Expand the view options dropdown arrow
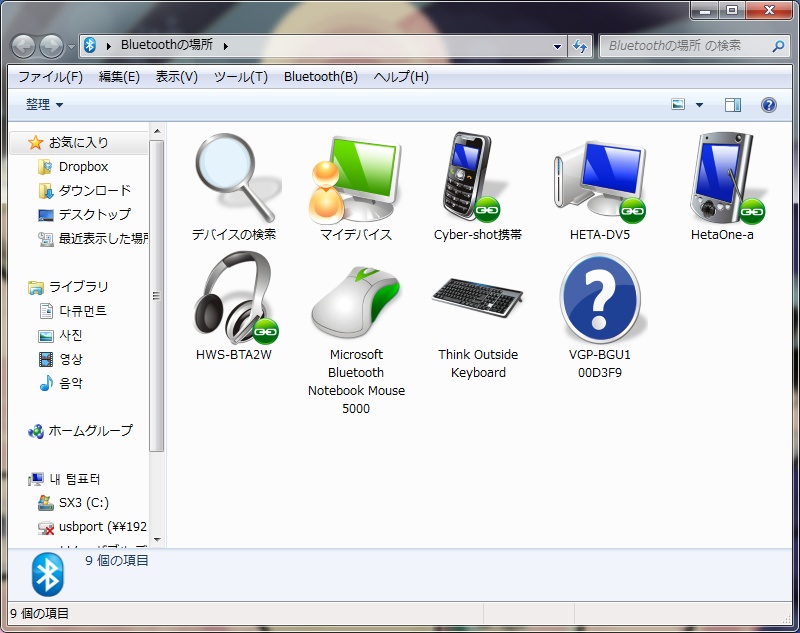The height and width of the screenshot is (633, 800). 699,105
